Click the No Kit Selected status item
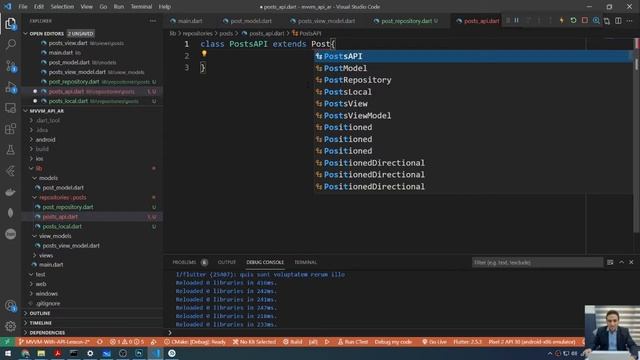 pyautogui.click(x=254, y=342)
